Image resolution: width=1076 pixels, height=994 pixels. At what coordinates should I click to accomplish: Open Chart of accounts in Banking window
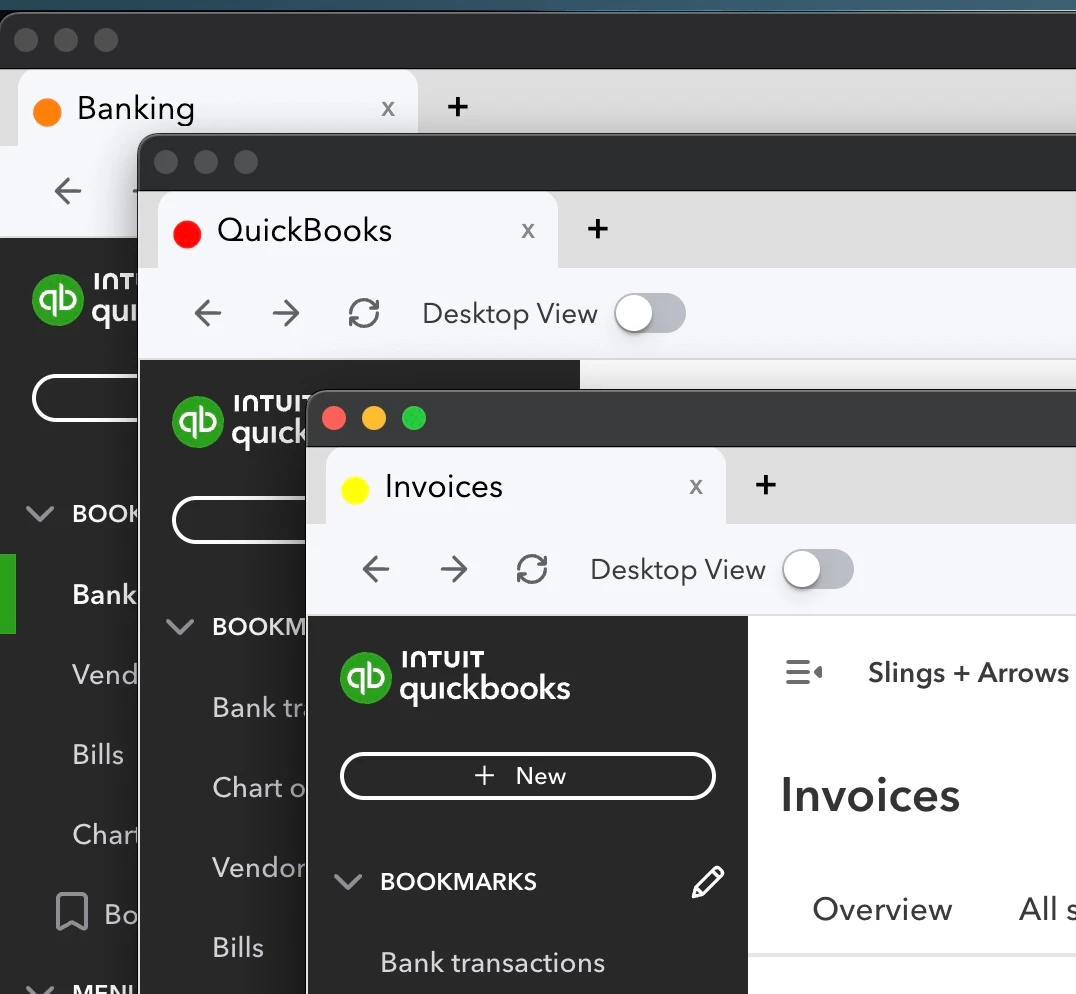(105, 834)
